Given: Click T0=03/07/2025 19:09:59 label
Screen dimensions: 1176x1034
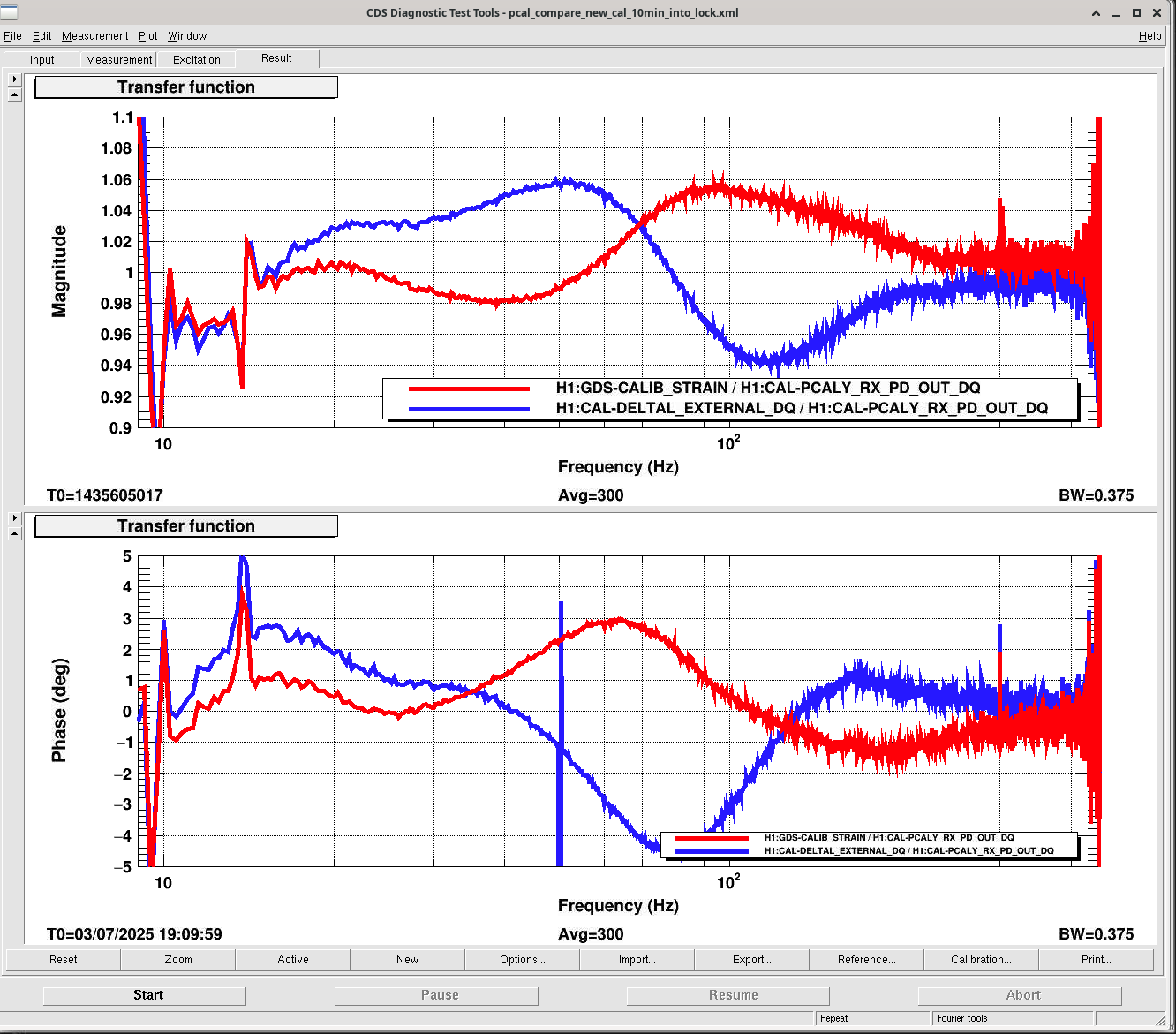Looking at the screenshot, I should coord(134,934).
